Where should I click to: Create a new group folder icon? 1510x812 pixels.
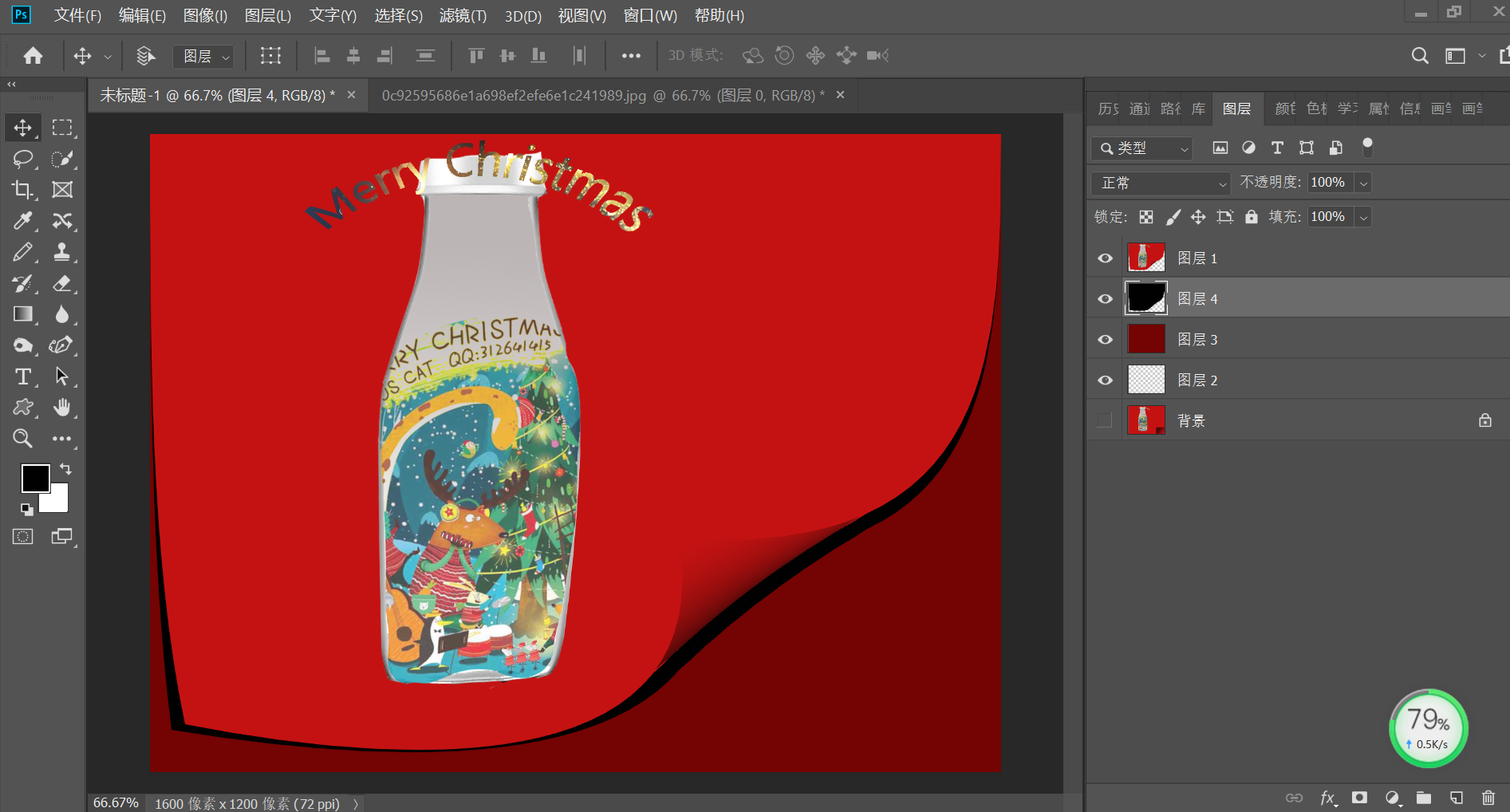coord(1424,798)
